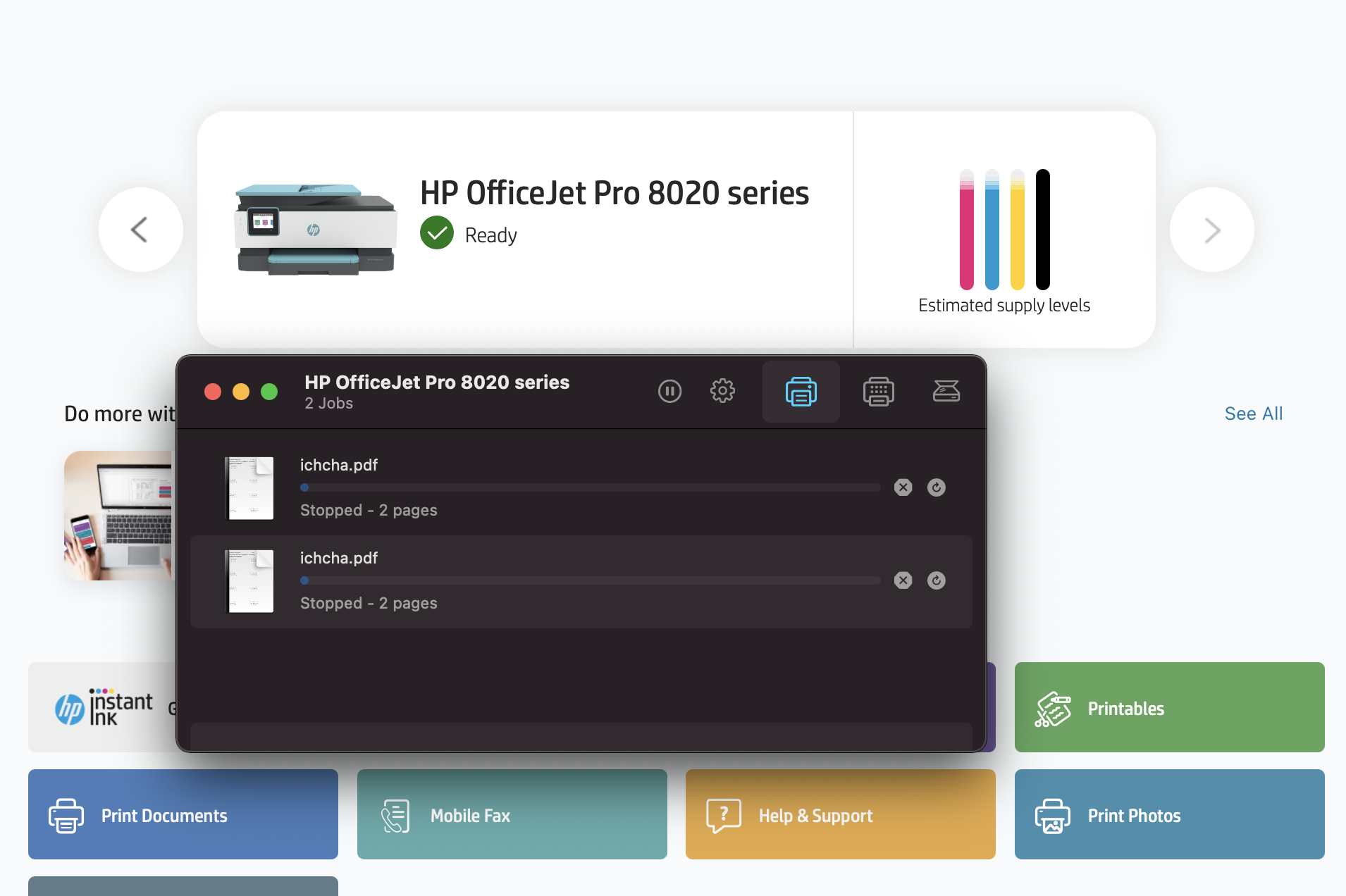1346x896 pixels.
Task: Open the fax view in the queue toolbar
Action: (878, 392)
